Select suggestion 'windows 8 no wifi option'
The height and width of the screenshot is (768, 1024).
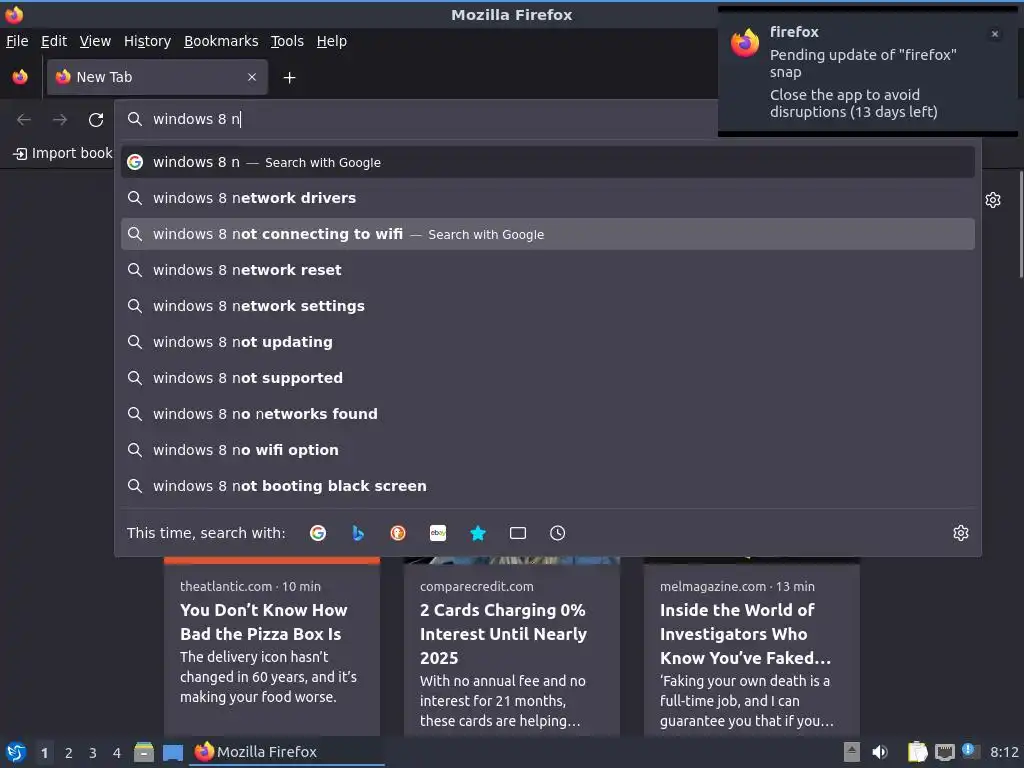tap(547, 449)
